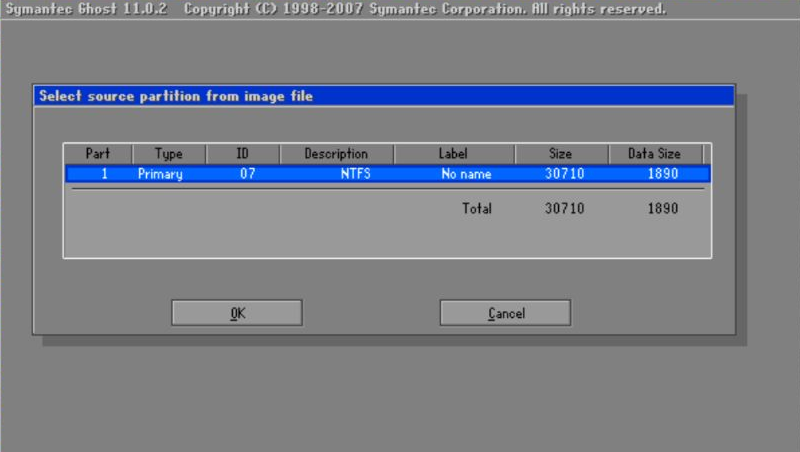Click the 1890 value in Total row
This screenshot has height=452, width=800.
pyautogui.click(x=661, y=209)
